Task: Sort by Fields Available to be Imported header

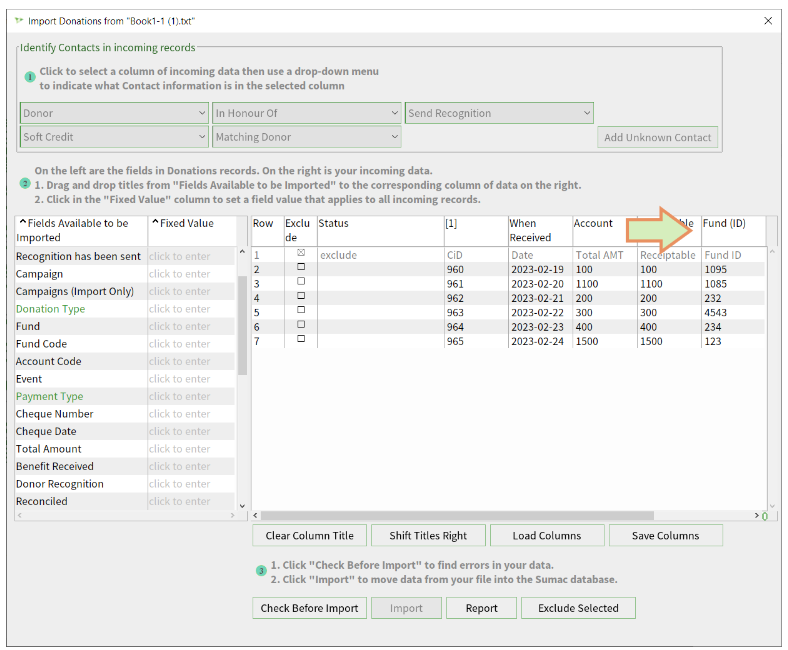Action: pyautogui.click(x=81, y=230)
